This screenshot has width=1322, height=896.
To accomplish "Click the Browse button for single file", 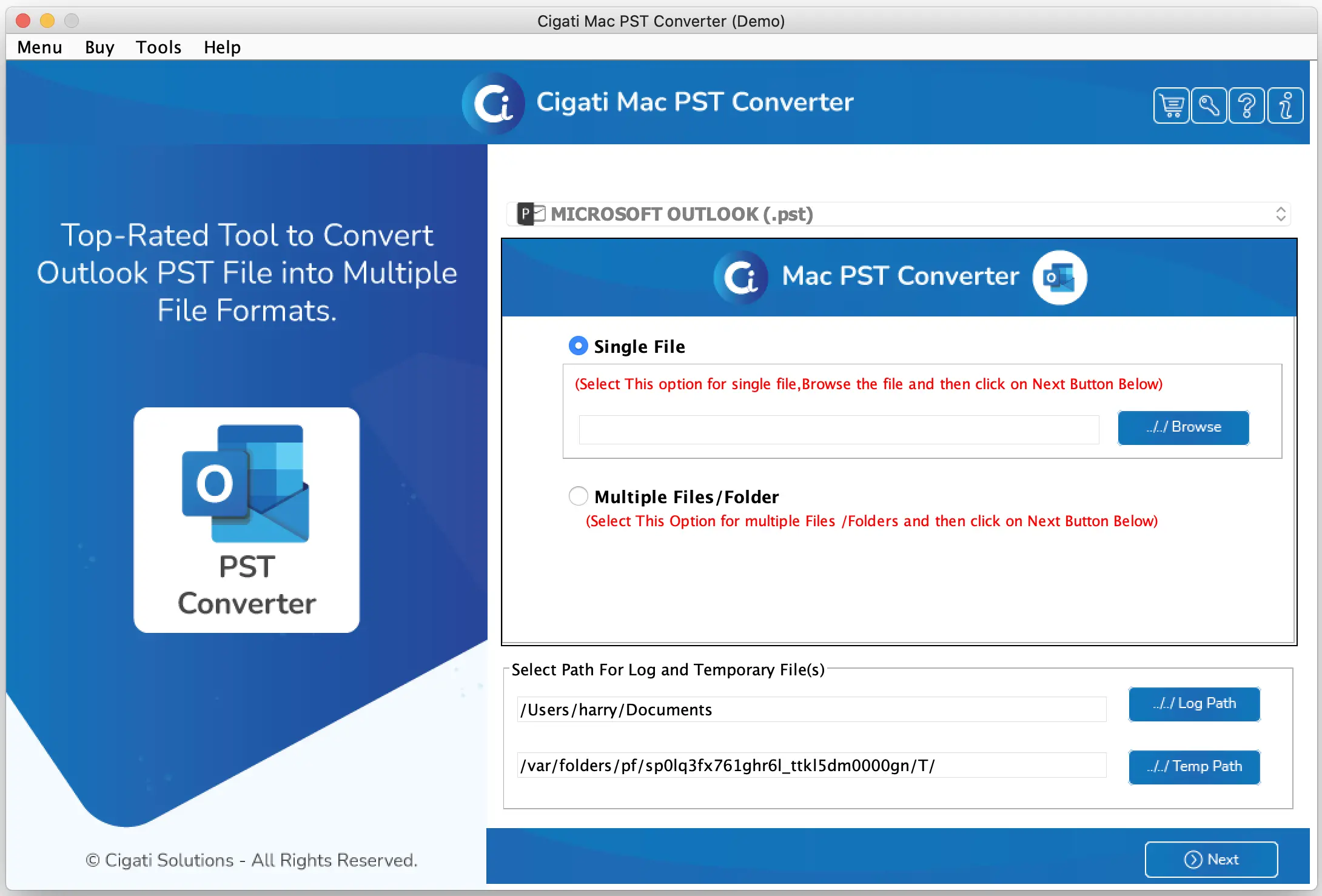I will pyautogui.click(x=1185, y=427).
